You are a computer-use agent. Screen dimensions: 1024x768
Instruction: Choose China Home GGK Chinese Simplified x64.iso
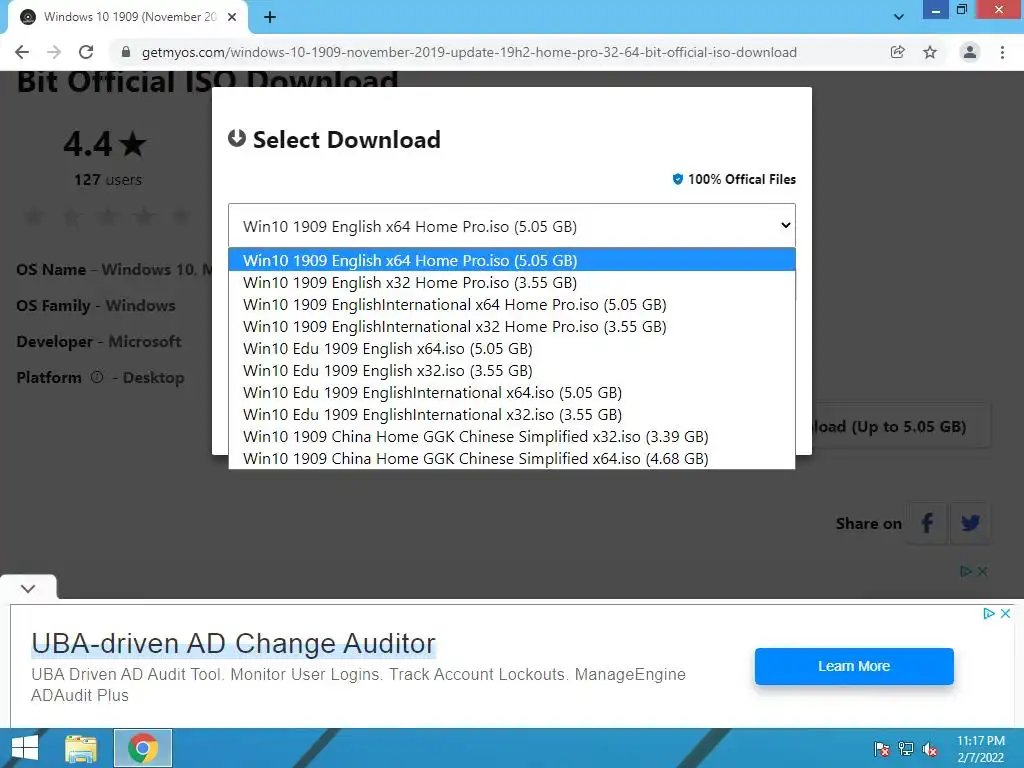pos(512,458)
